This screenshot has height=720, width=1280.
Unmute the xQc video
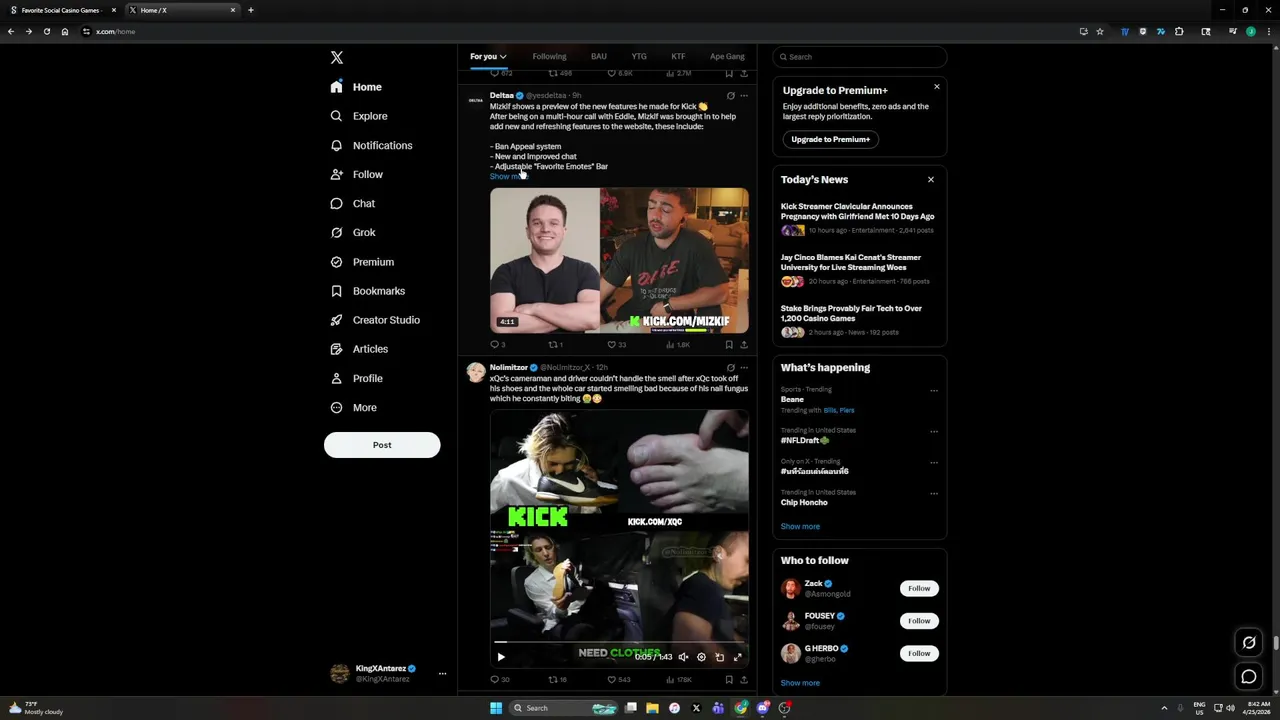[x=683, y=657]
